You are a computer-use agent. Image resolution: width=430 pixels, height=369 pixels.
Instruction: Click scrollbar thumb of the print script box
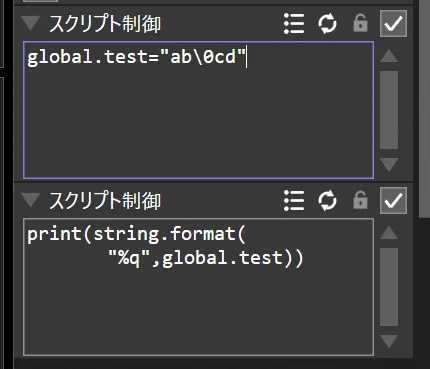point(389,287)
